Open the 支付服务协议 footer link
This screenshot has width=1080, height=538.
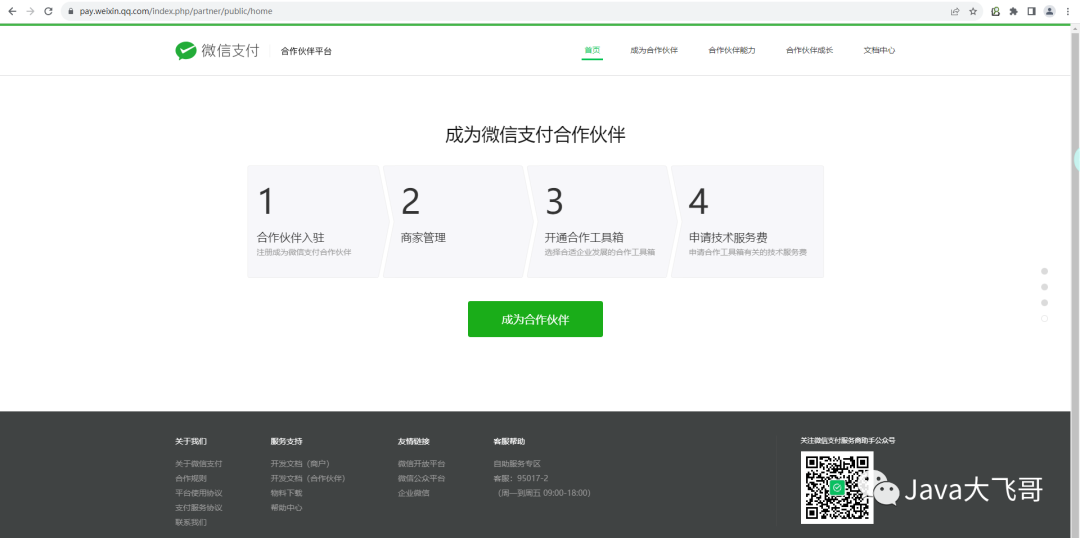click(x=198, y=508)
